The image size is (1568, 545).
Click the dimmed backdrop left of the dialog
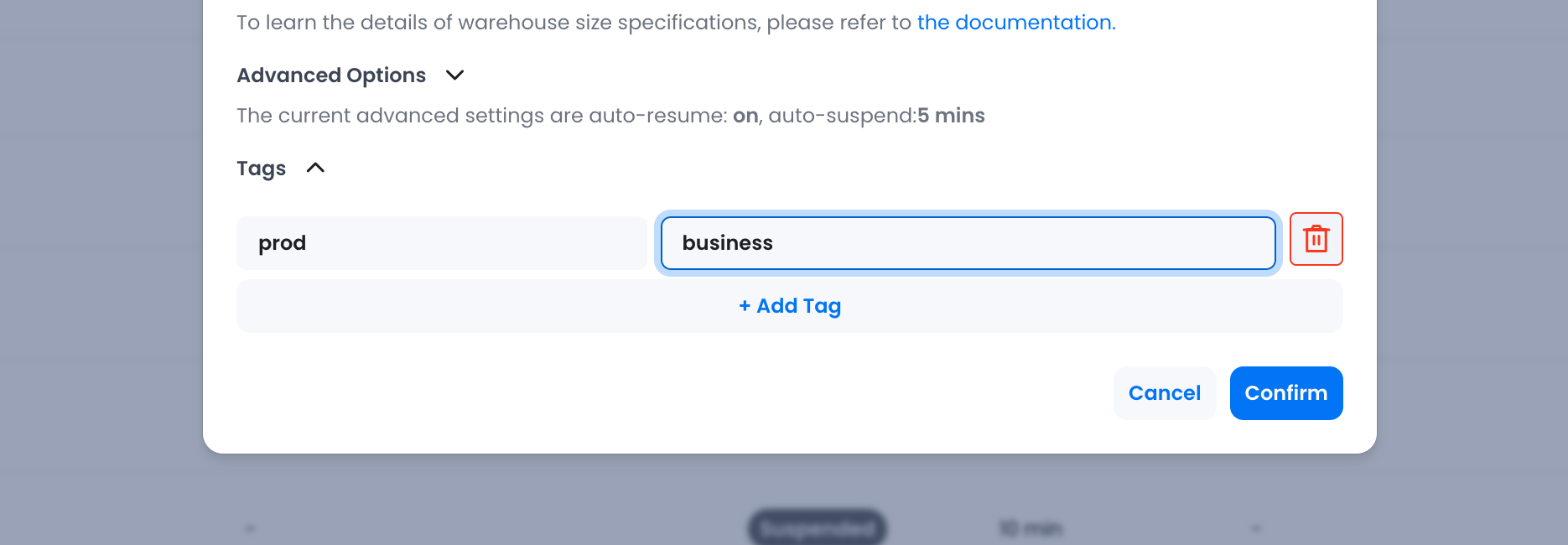(x=101, y=252)
